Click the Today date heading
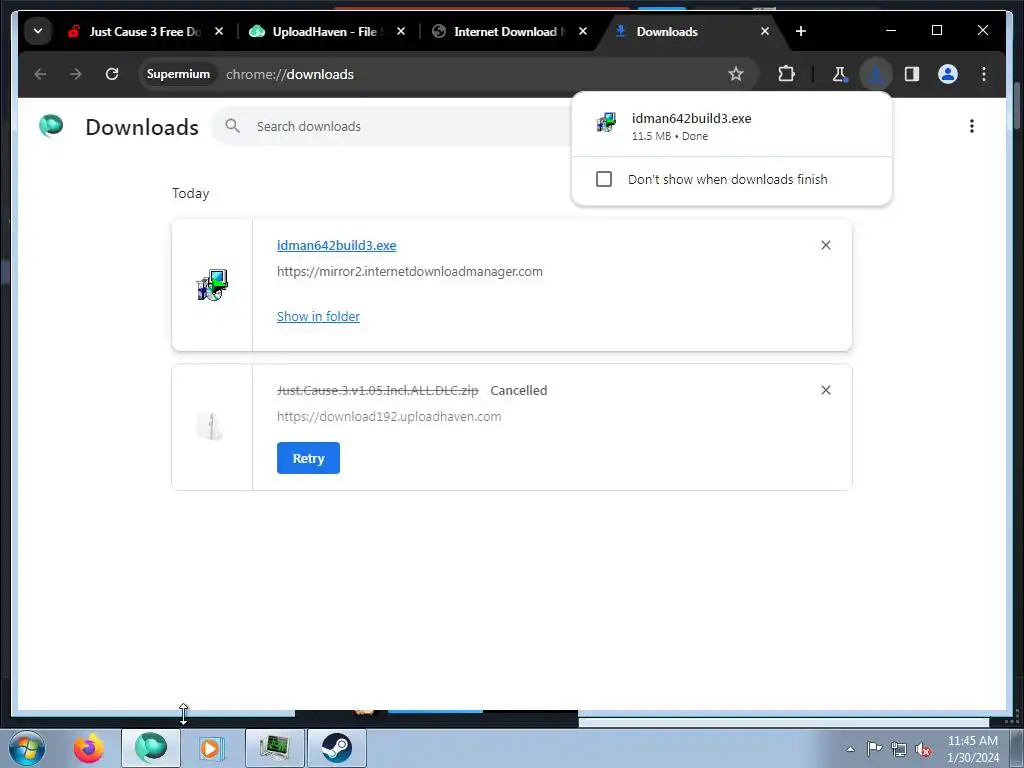The image size is (1024, 768). (x=191, y=193)
